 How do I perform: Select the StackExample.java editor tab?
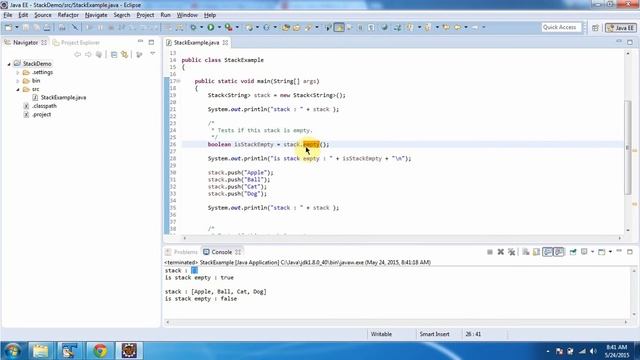pos(196,42)
